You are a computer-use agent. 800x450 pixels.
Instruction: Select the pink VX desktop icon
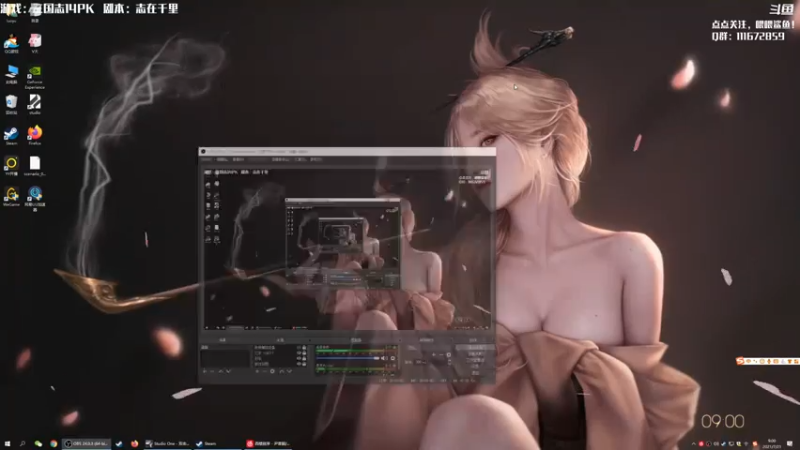(35, 43)
